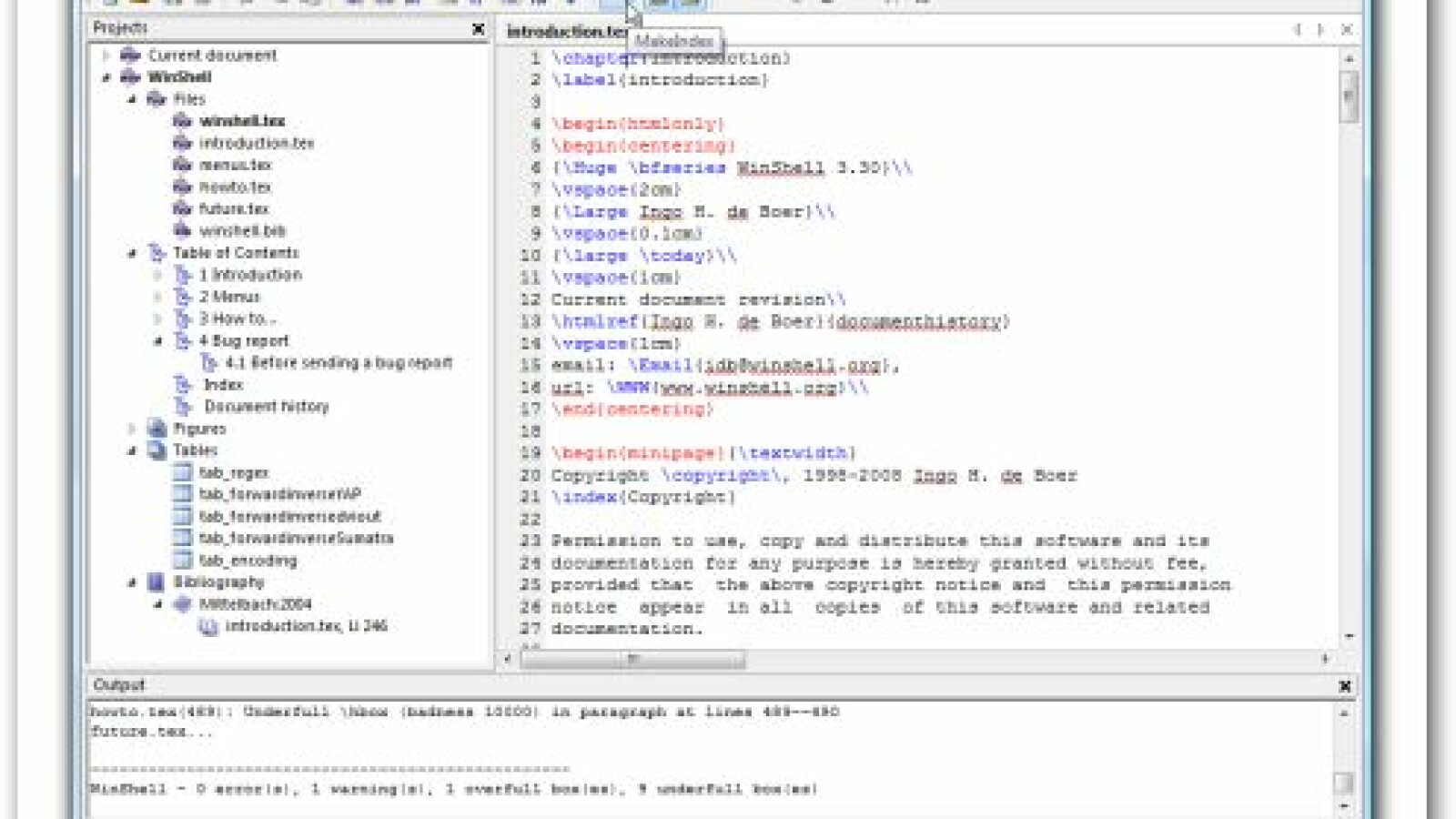This screenshot has width=1456, height=819.
Task: Click the tab_encoding table icon
Action: [182, 560]
